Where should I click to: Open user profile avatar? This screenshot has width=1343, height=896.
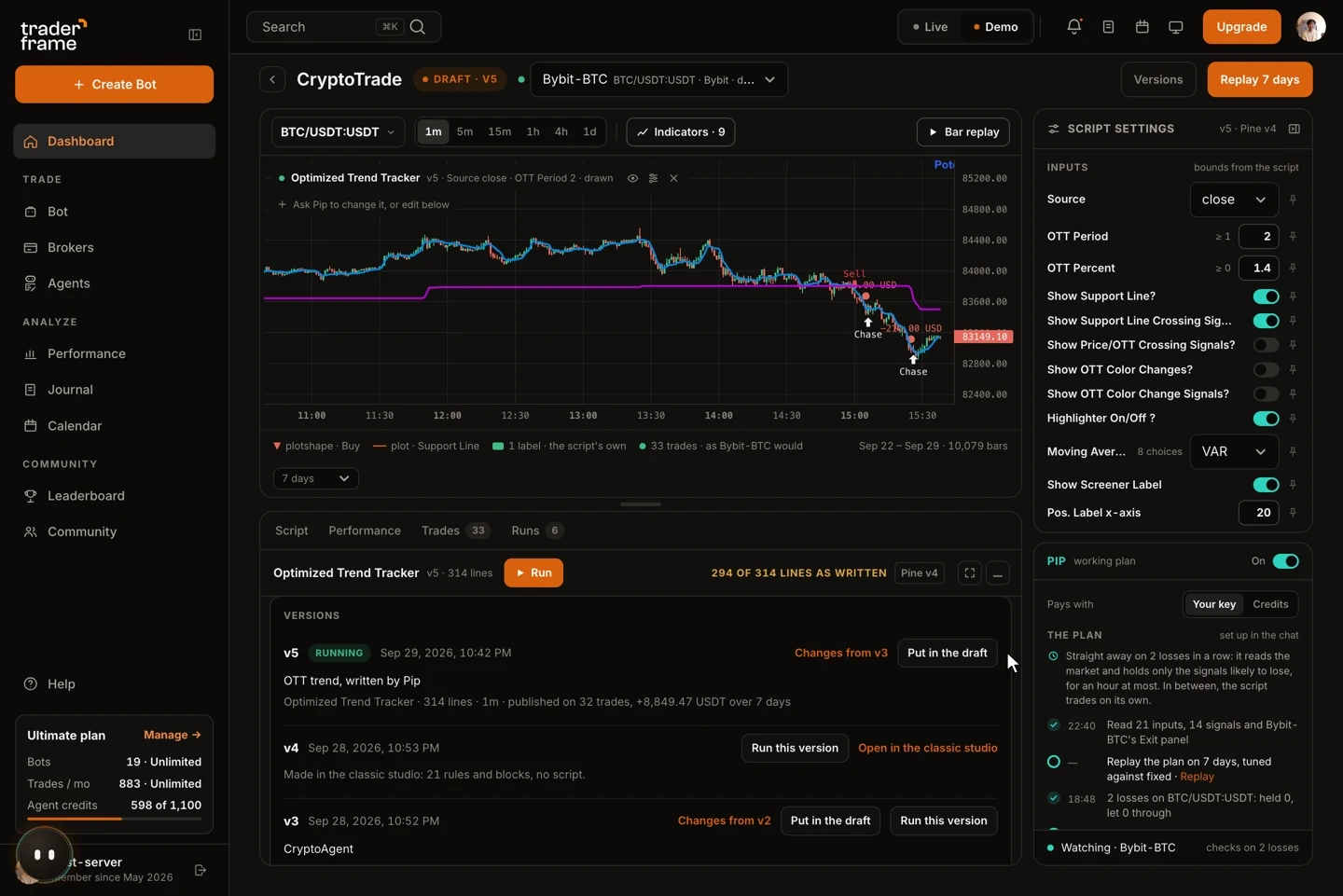[x=1310, y=27]
